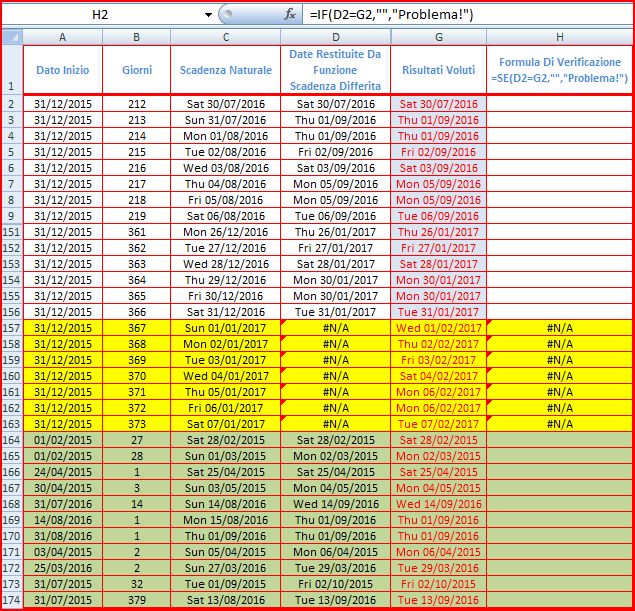
Task: Click the fx insert function icon
Action: [x=289, y=15]
